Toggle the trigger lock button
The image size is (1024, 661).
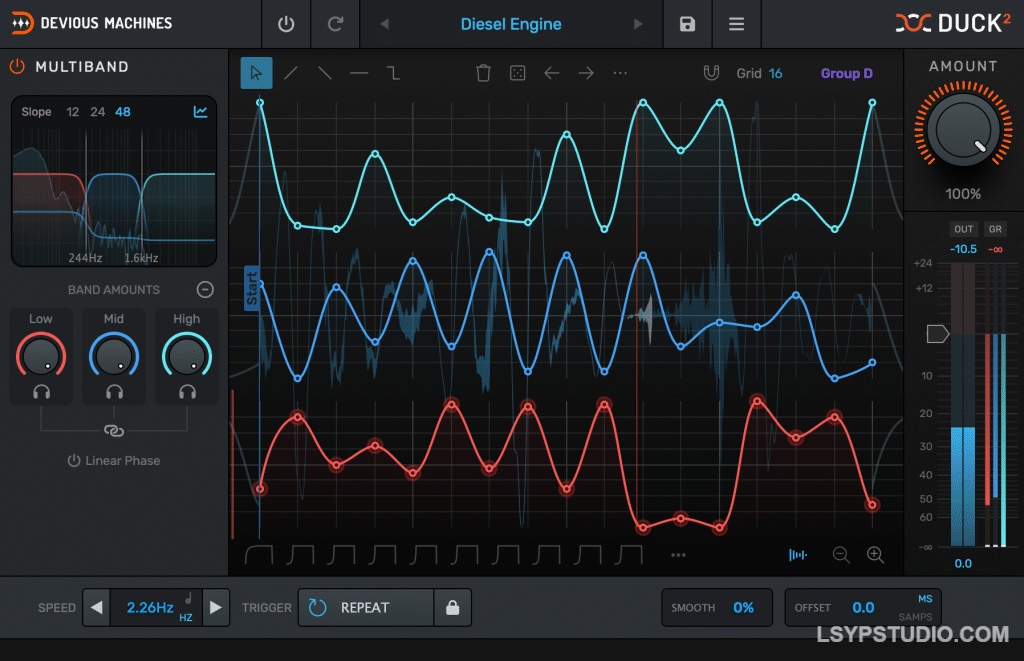pos(452,607)
